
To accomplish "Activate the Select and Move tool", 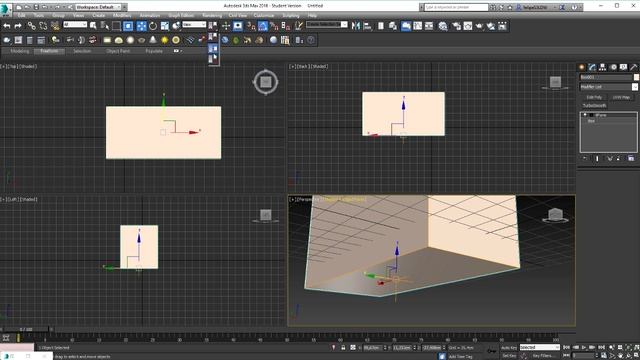I will (141, 26).
